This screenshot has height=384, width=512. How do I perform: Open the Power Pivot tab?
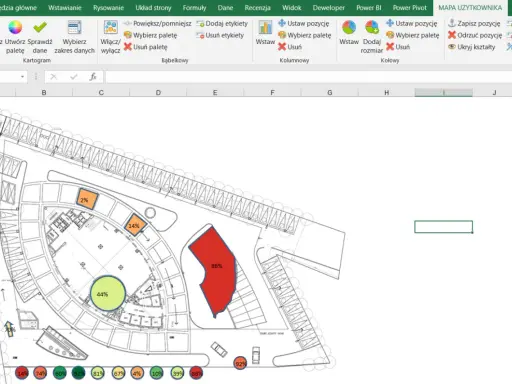point(409,8)
